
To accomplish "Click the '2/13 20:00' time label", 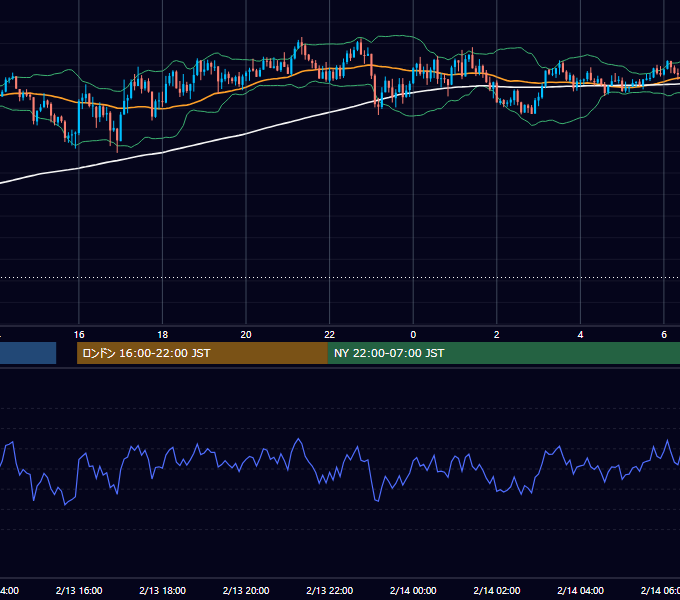I will pyautogui.click(x=246, y=590).
